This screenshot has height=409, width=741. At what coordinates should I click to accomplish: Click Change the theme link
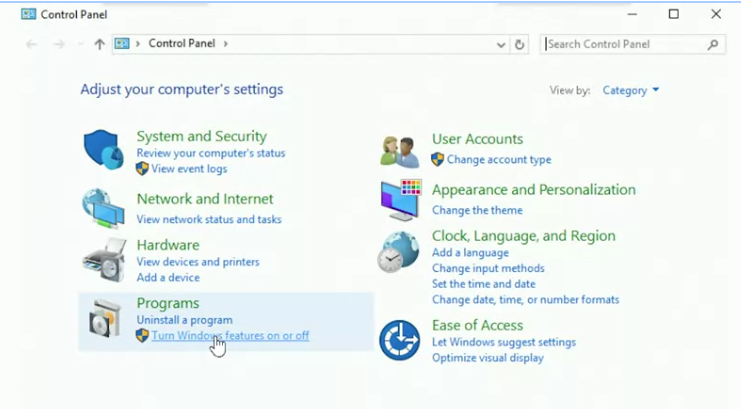(477, 210)
